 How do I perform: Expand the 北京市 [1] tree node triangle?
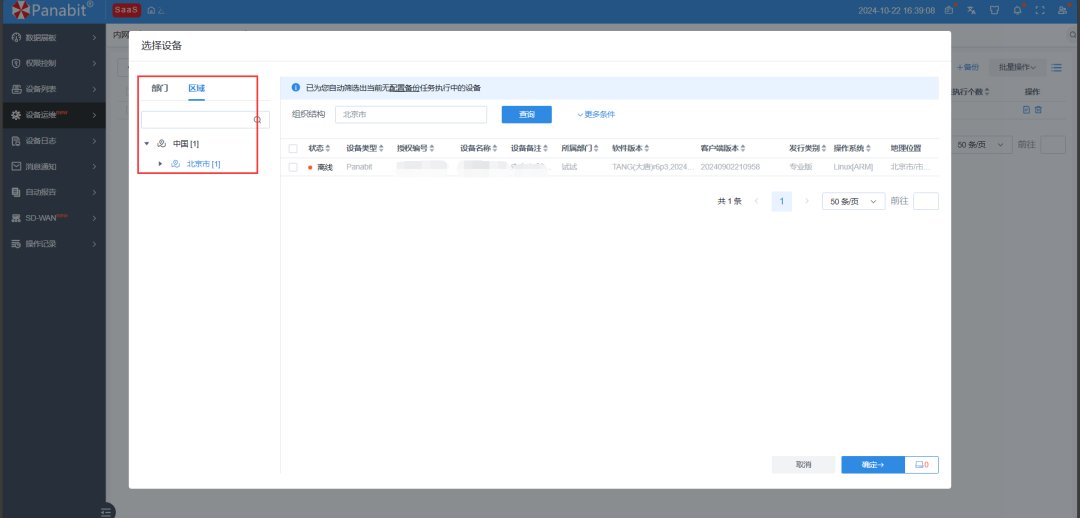click(x=160, y=164)
